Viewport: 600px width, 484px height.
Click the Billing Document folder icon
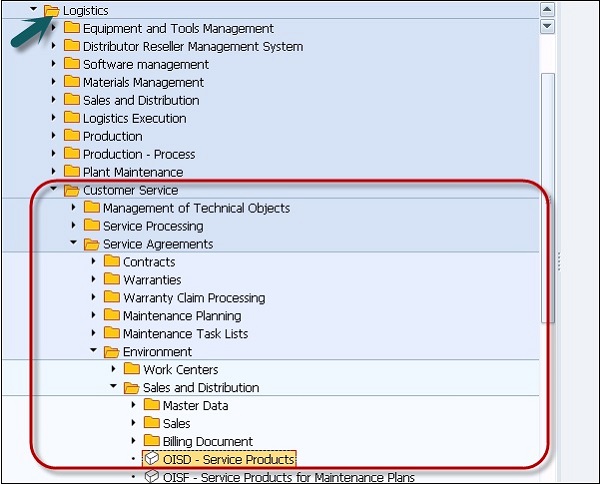pyautogui.click(x=152, y=441)
